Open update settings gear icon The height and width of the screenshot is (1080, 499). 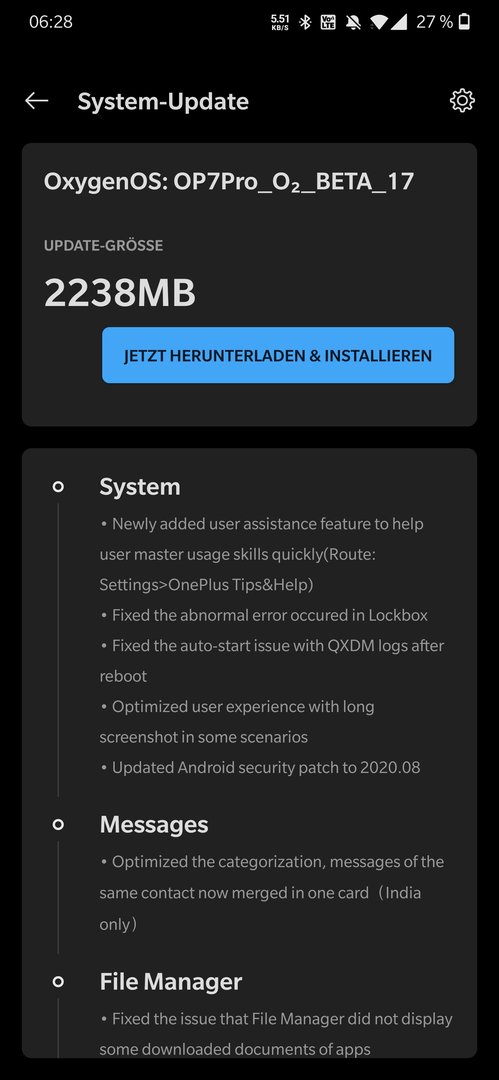pos(462,101)
